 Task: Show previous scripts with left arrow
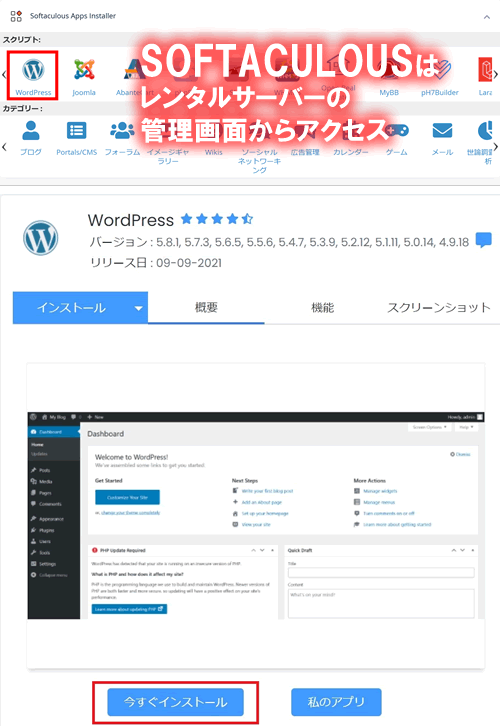click(4, 74)
